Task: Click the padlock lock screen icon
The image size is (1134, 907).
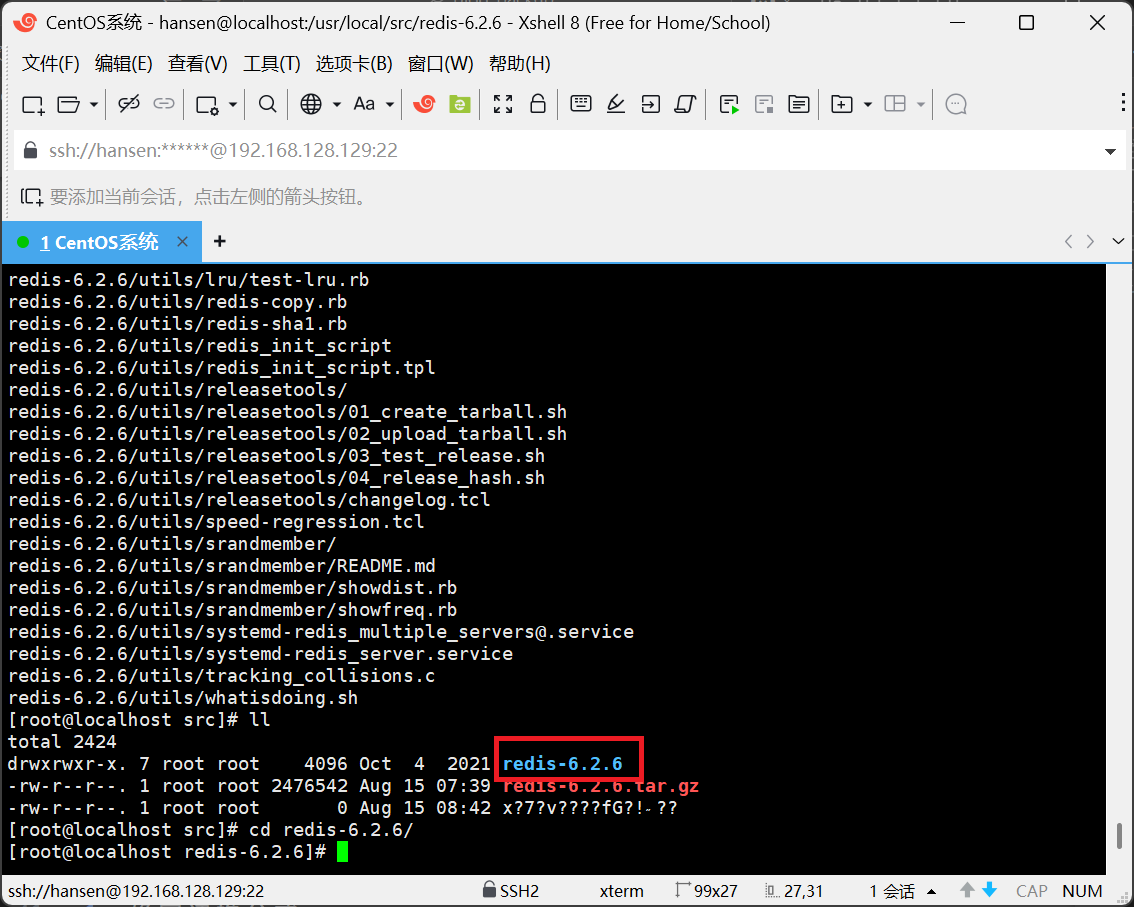Action: coord(537,104)
